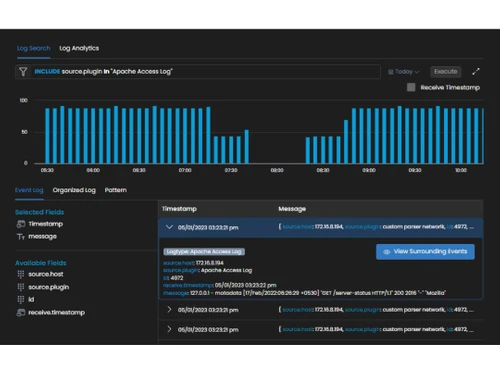Switch to the Log Search tab
Screen dimensions: 500x375
34,48
